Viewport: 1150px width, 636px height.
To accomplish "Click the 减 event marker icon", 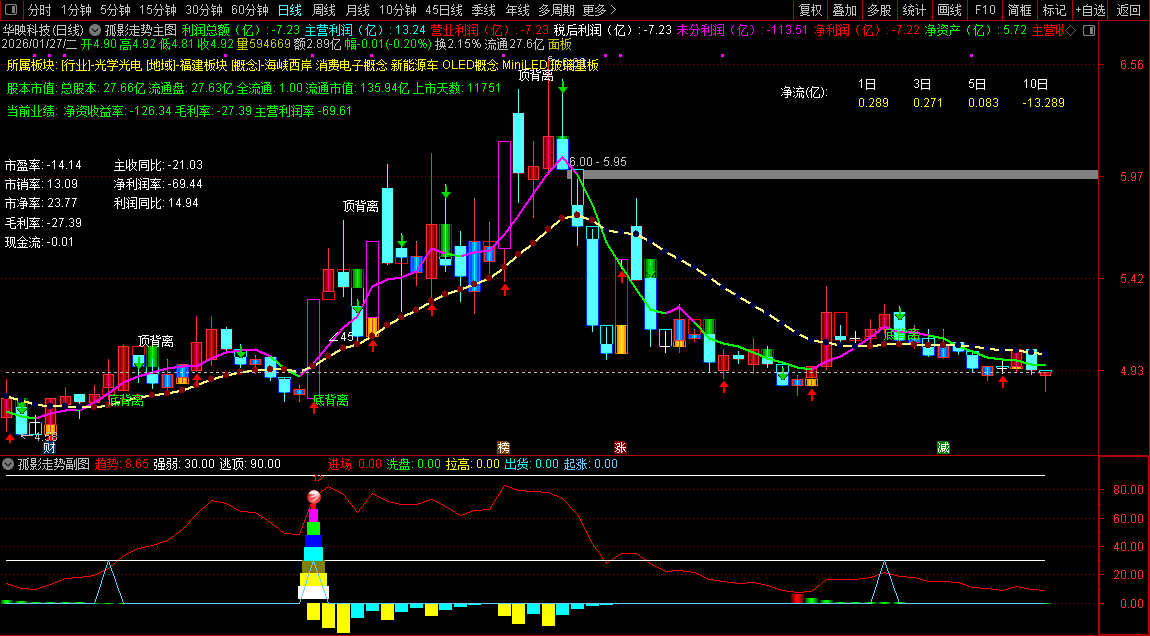I will 943,447.
